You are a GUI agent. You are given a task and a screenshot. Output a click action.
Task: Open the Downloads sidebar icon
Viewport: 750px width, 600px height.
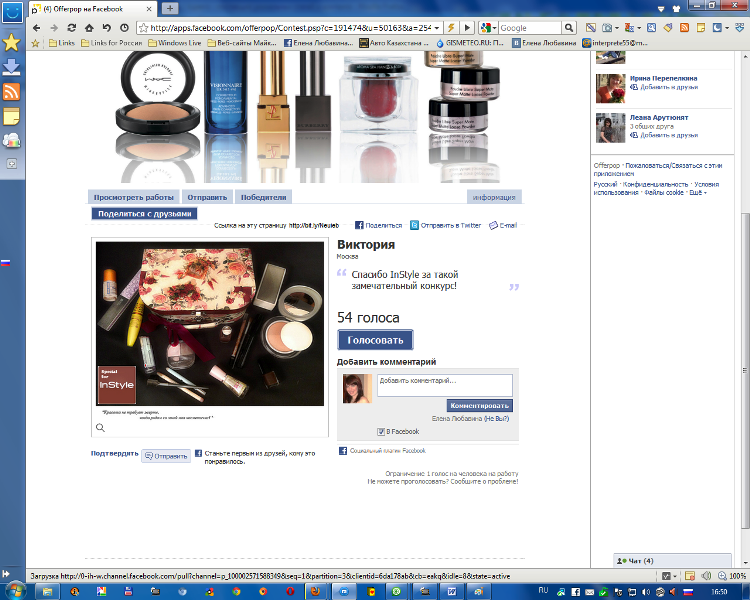tap(11, 67)
